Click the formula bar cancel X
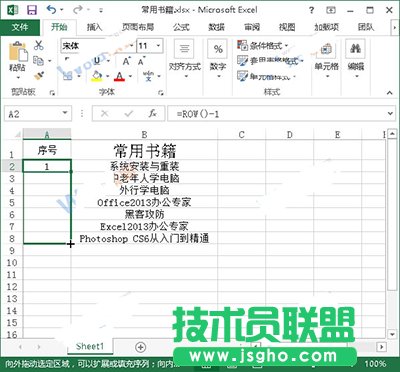This screenshot has width=400, height=372. coord(104,114)
